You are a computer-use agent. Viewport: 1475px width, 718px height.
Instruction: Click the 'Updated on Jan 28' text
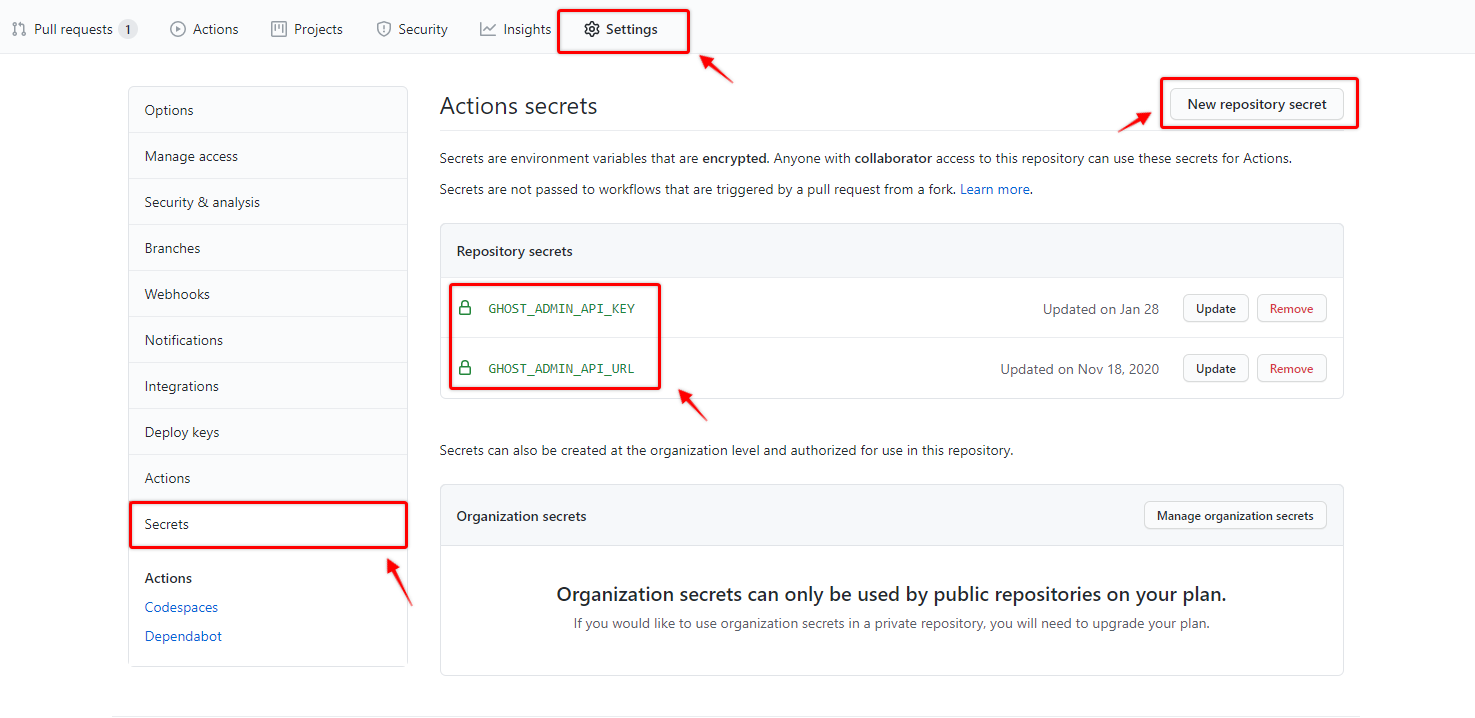pos(1101,309)
